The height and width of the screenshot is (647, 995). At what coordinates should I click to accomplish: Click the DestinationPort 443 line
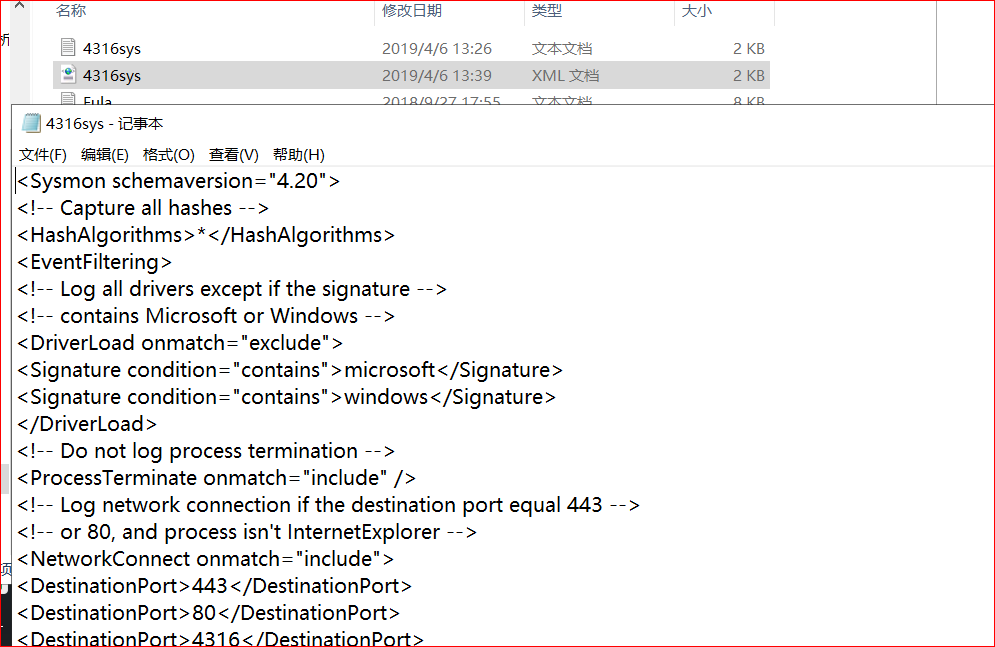click(x=214, y=586)
